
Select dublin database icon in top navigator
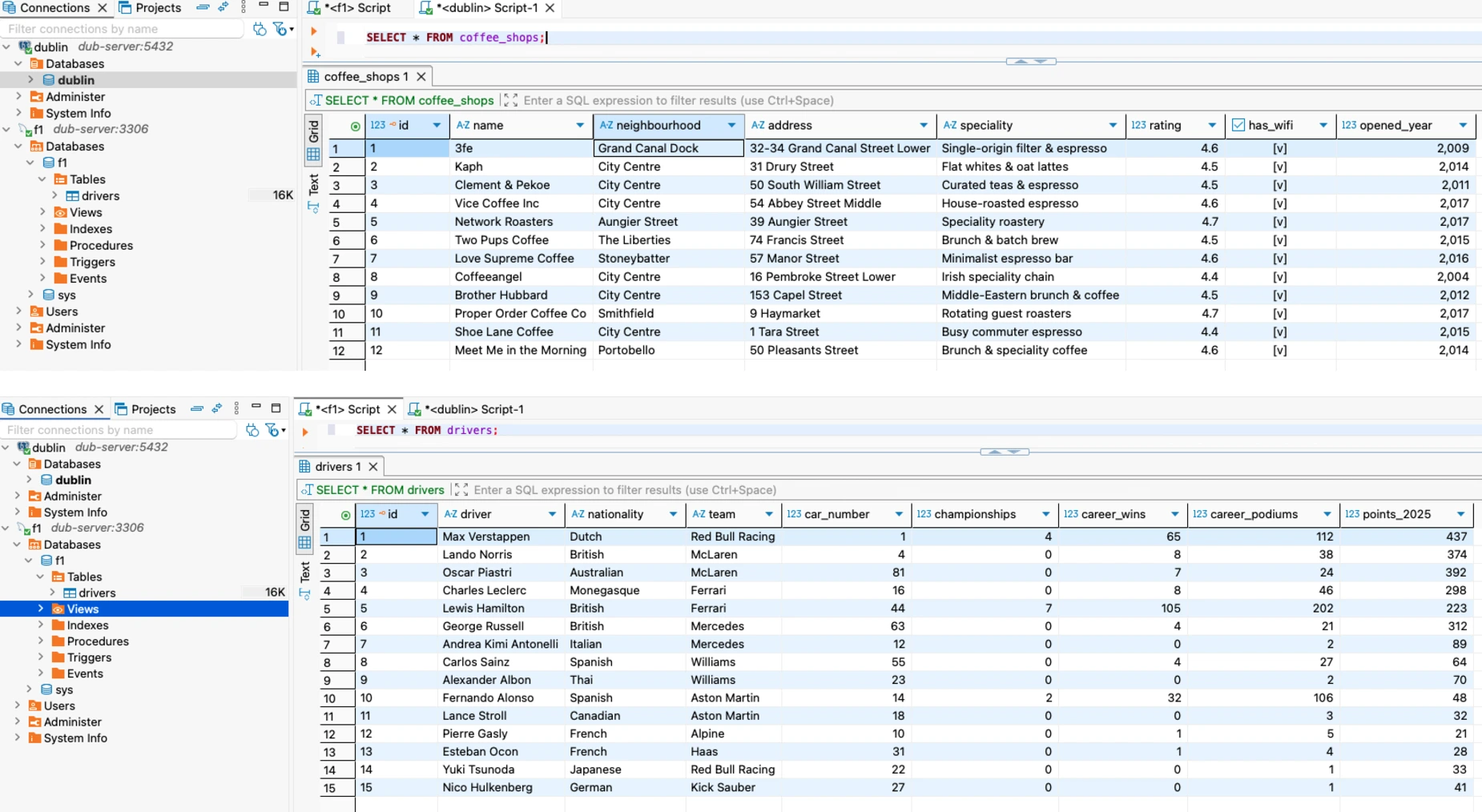click(x=49, y=80)
